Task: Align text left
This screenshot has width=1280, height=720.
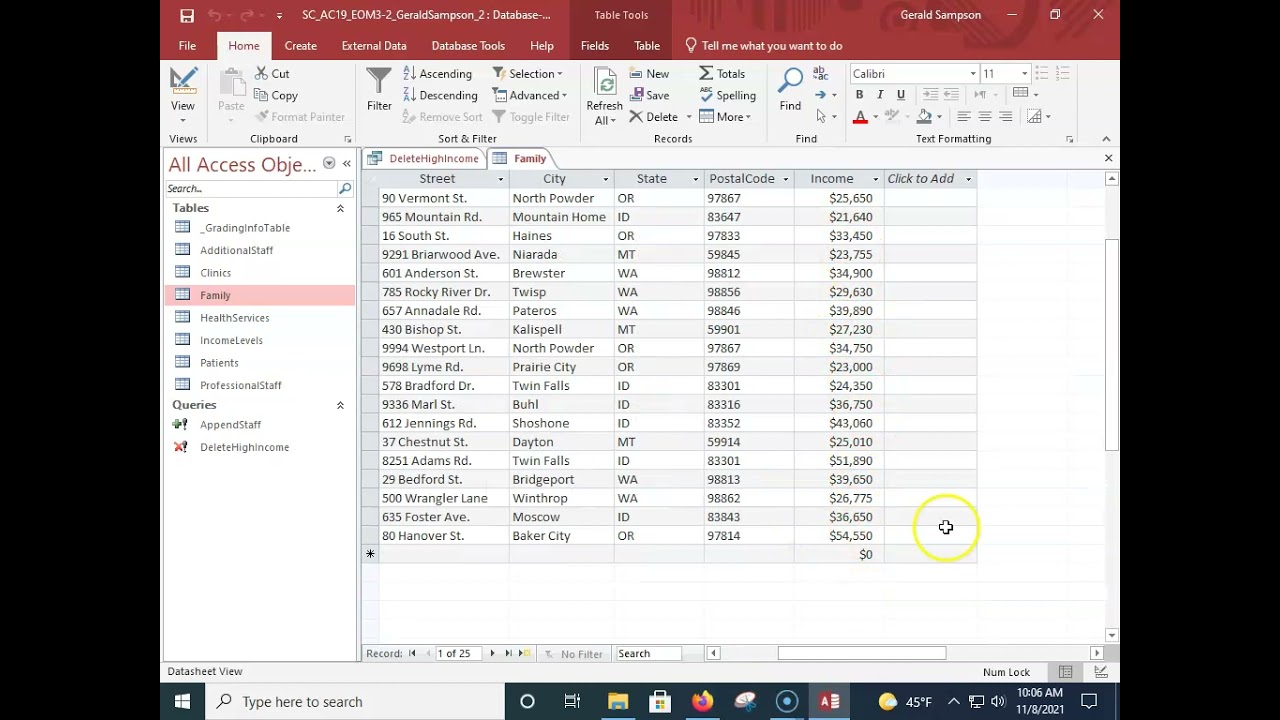Action: 964,117
